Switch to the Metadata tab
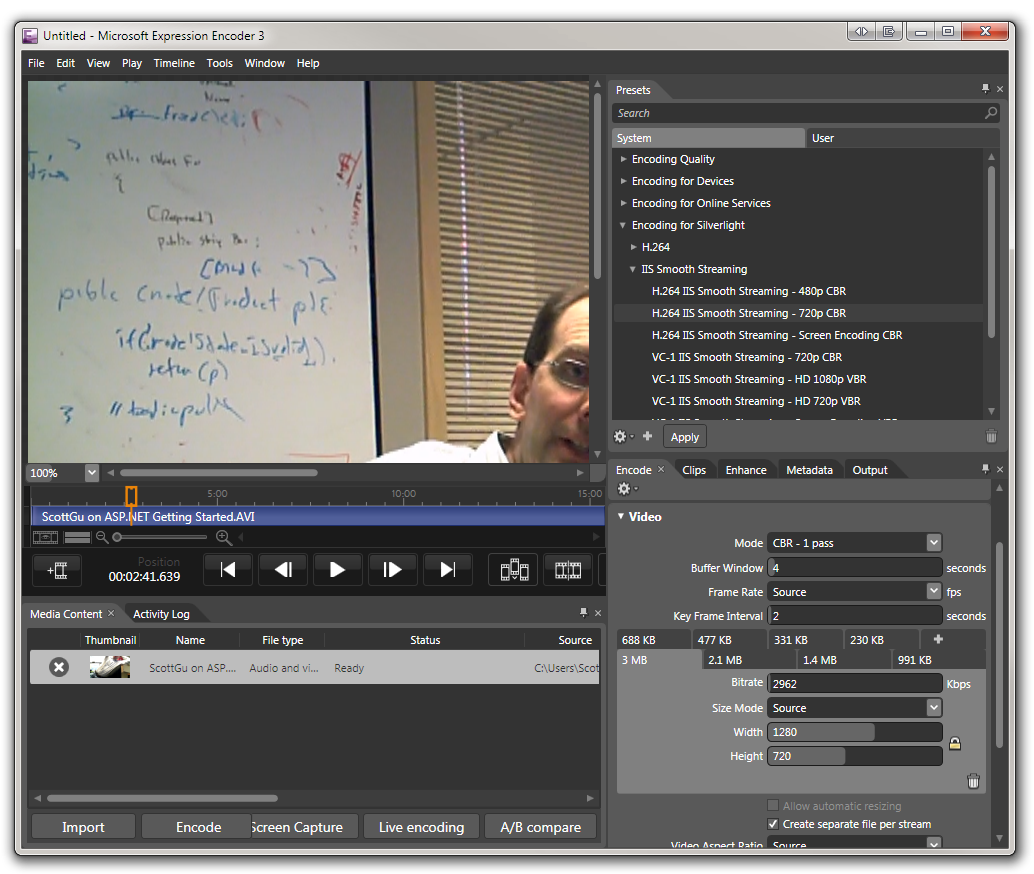Screen dimensions: 1034x874 click(x=809, y=470)
